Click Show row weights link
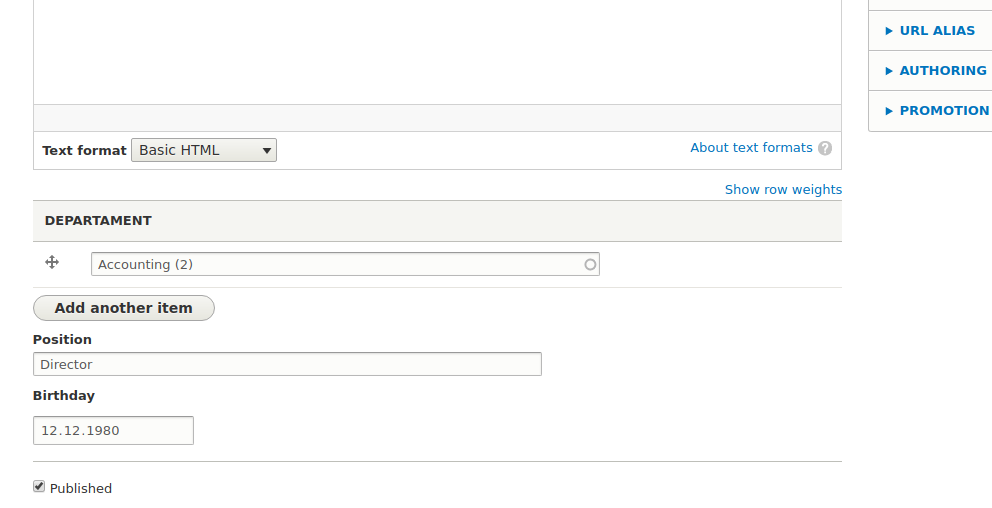 pos(783,190)
